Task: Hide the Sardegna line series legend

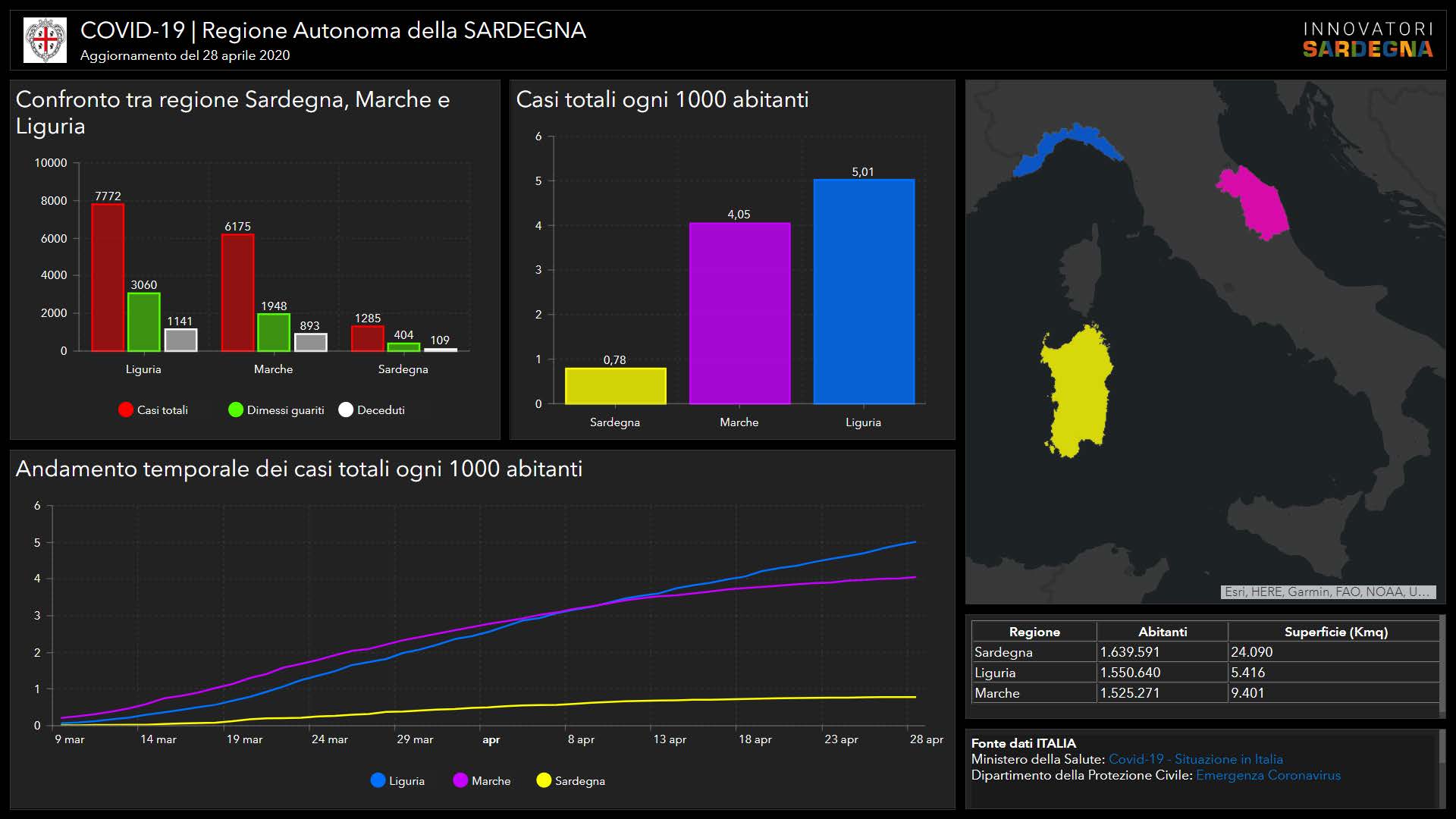Action: pyautogui.click(x=544, y=780)
